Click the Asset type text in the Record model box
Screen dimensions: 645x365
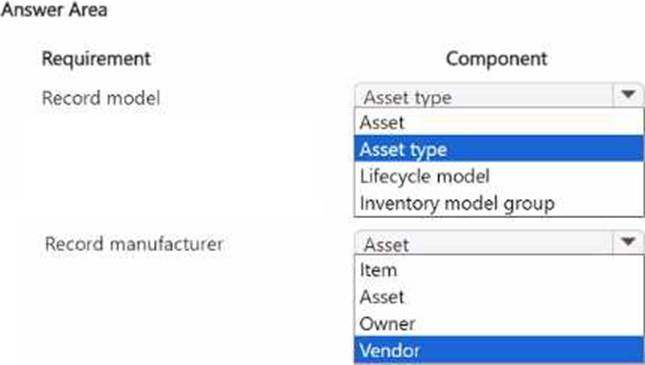(x=408, y=98)
